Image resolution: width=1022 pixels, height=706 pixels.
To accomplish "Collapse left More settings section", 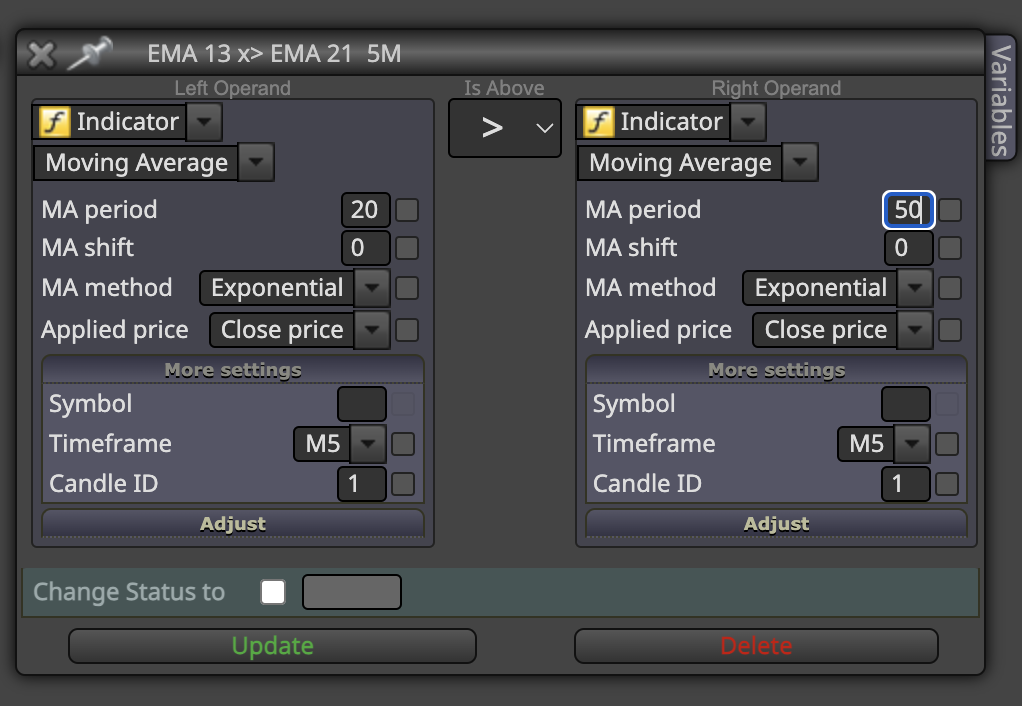I will point(233,370).
